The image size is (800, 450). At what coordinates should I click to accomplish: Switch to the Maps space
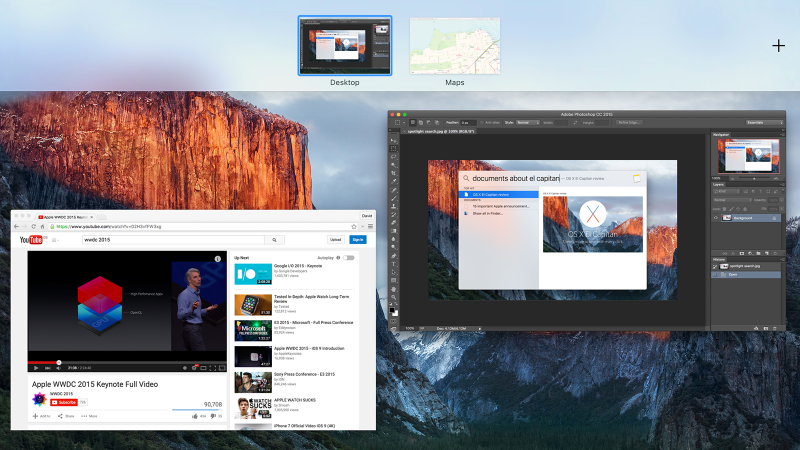point(455,46)
